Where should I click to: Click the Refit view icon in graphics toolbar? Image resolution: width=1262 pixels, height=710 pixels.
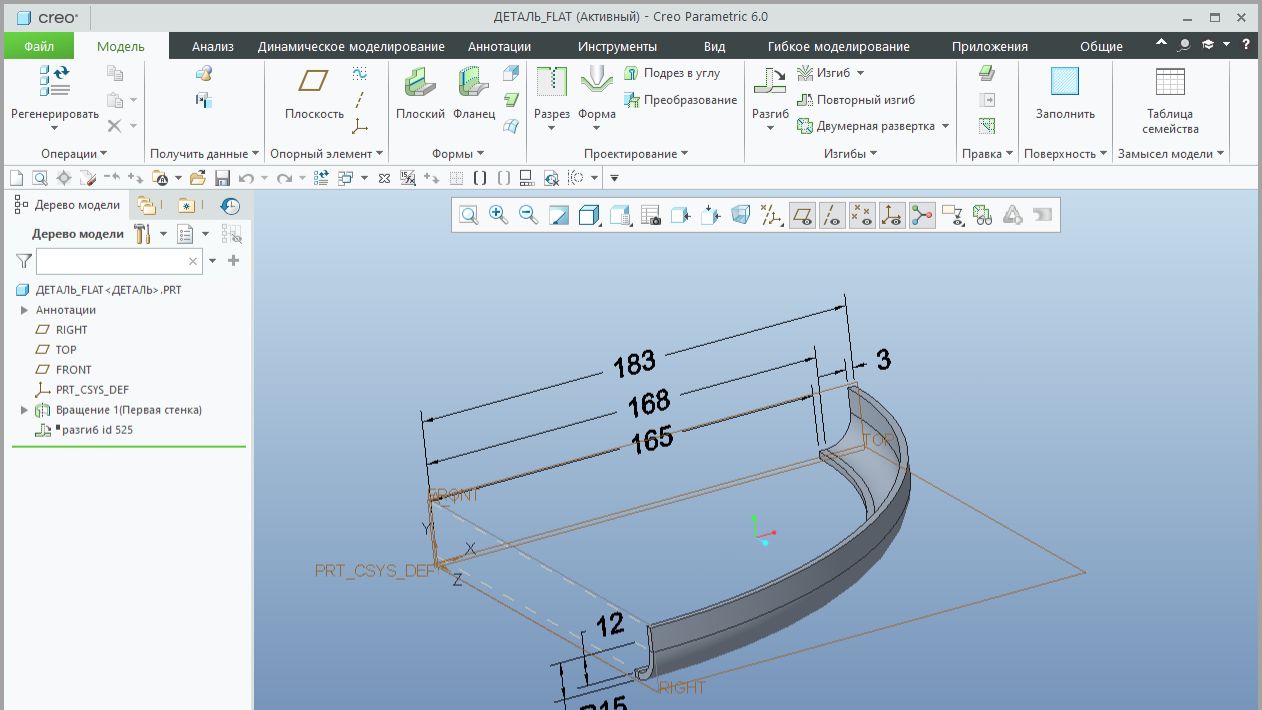click(x=468, y=215)
